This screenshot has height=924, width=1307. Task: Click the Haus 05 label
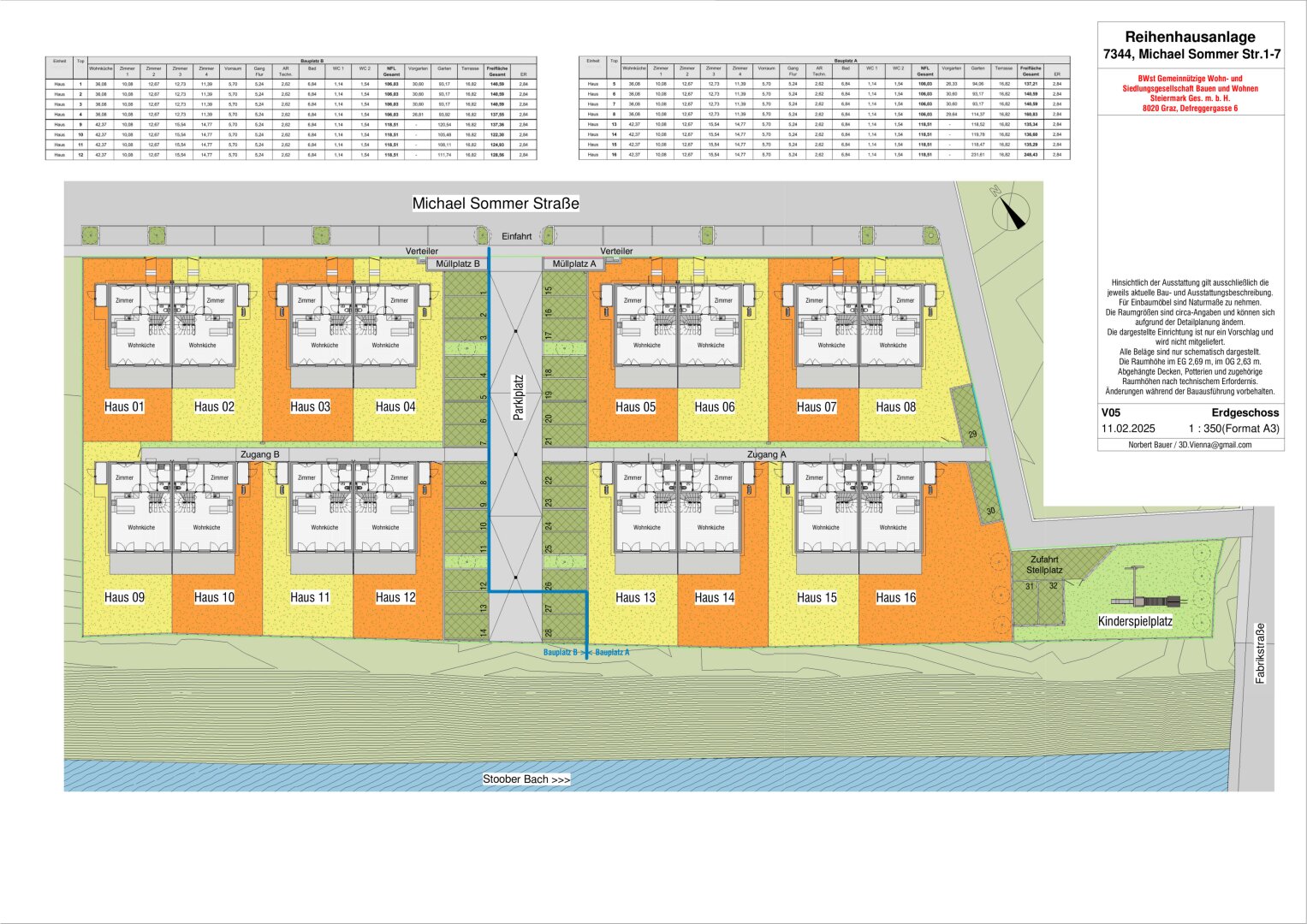click(x=635, y=406)
